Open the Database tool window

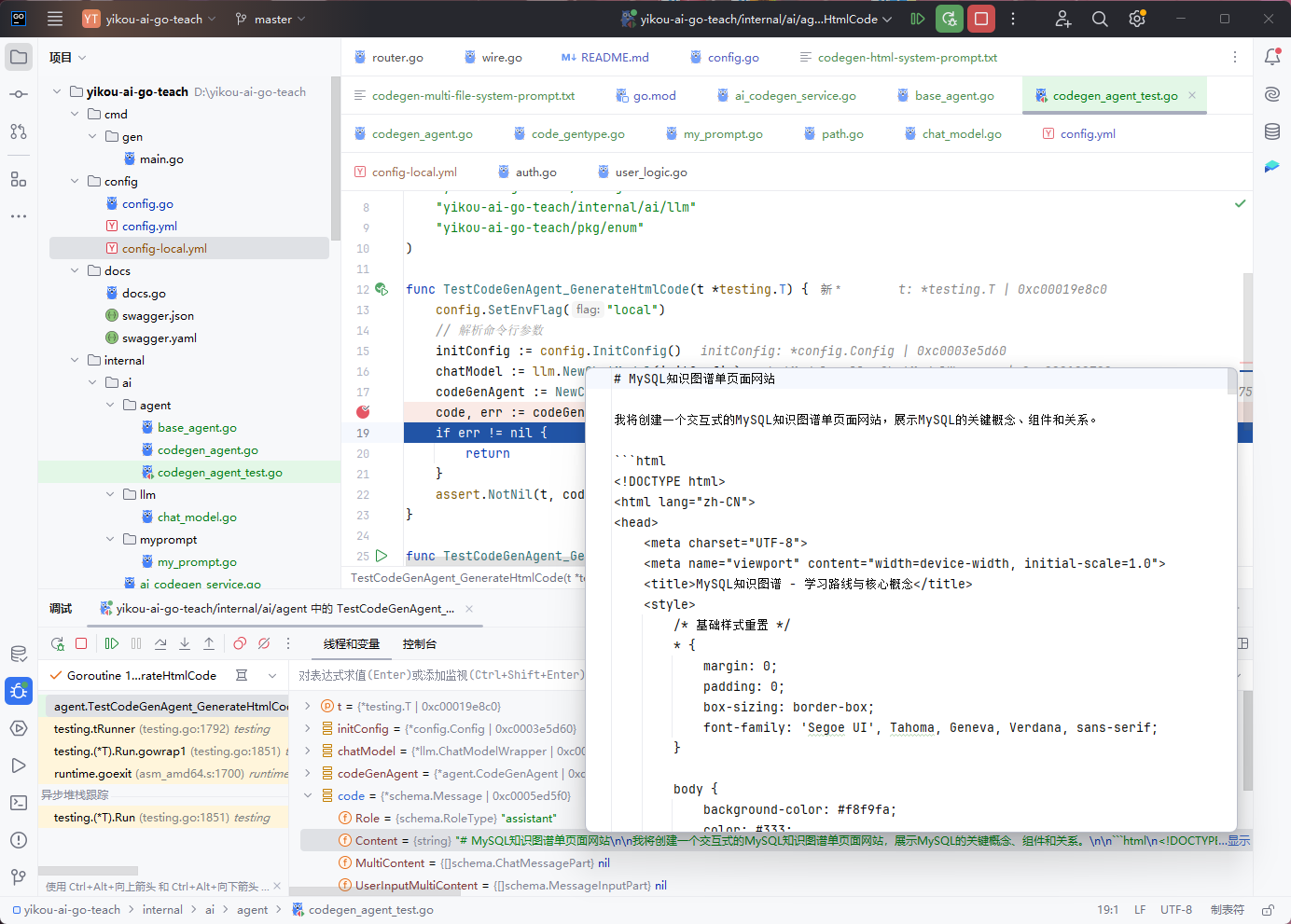(x=1272, y=131)
